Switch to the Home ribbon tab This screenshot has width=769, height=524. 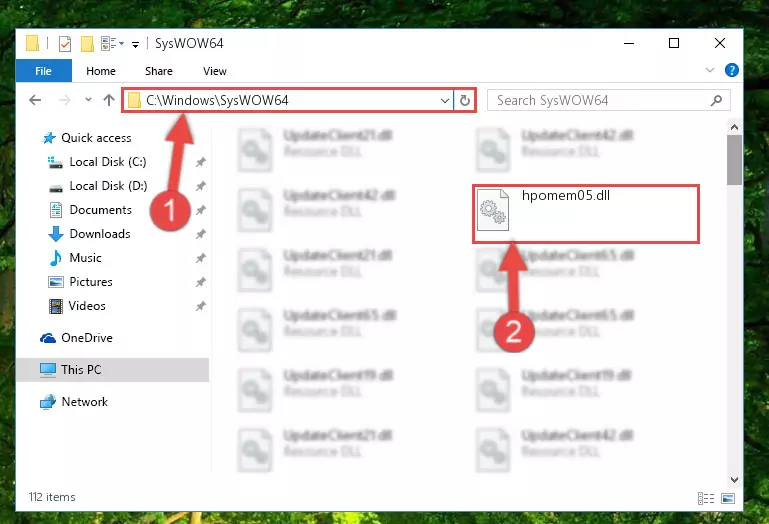[101, 71]
